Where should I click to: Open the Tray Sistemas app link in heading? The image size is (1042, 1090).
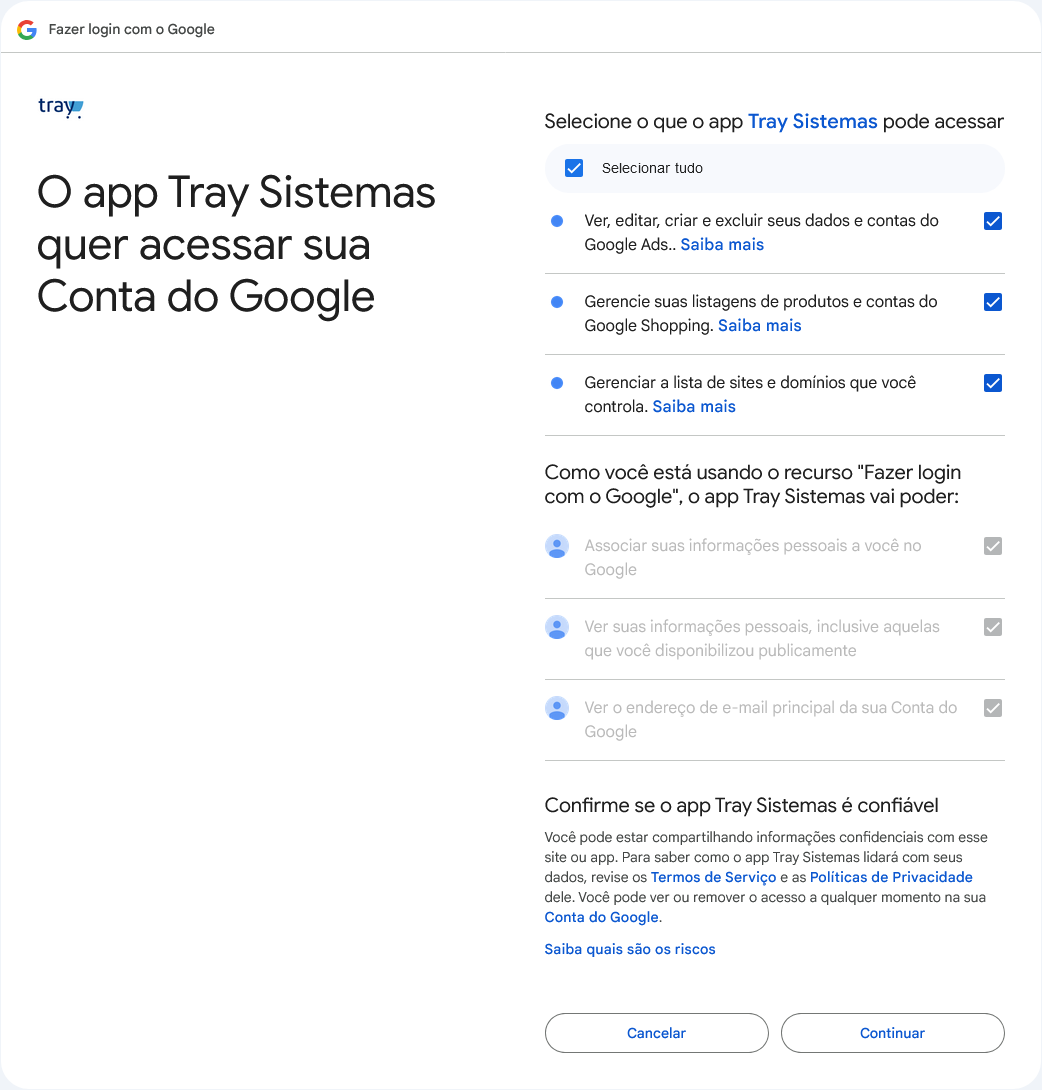pyautogui.click(x=813, y=122)
